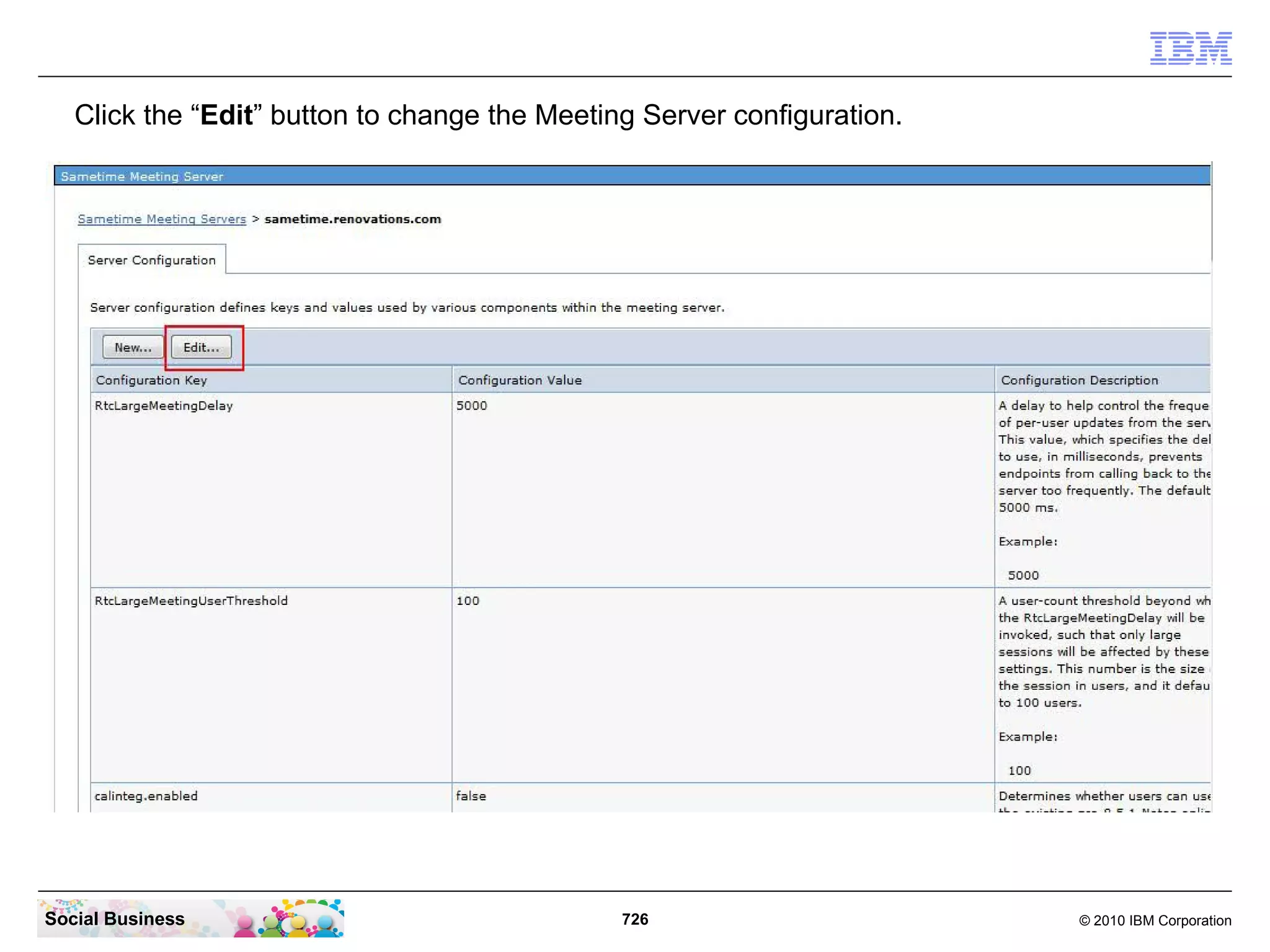The height and width of the screenshot is (952, 1270).
Task: Click the Edit... button
Action: pos(201,347)
